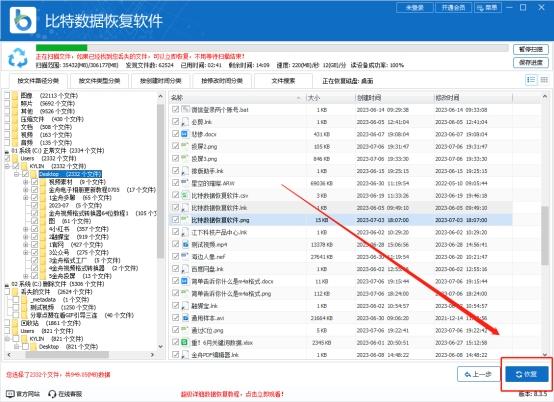Viewport: 554px width, 402px height.
Task: Expand the 5金舟投屏 (13) folder node
Action: click(x=25, y=276)
